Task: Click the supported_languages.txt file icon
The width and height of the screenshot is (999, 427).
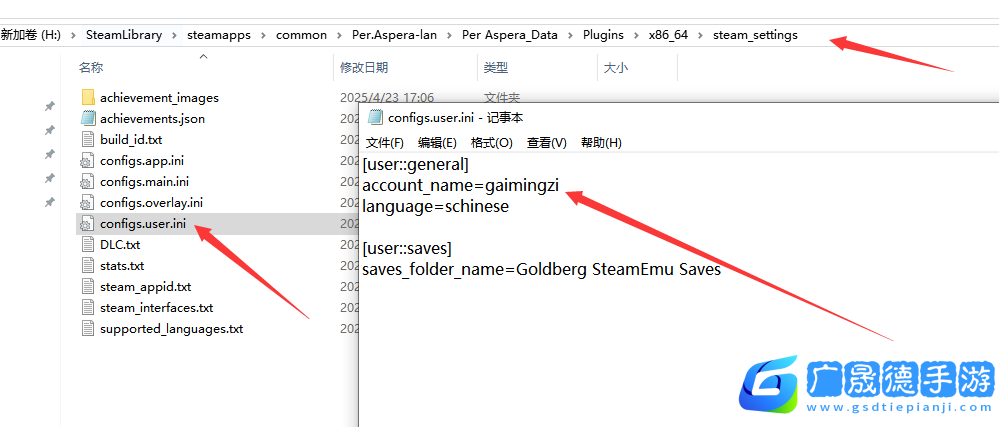Action: [x=86, y=329]
